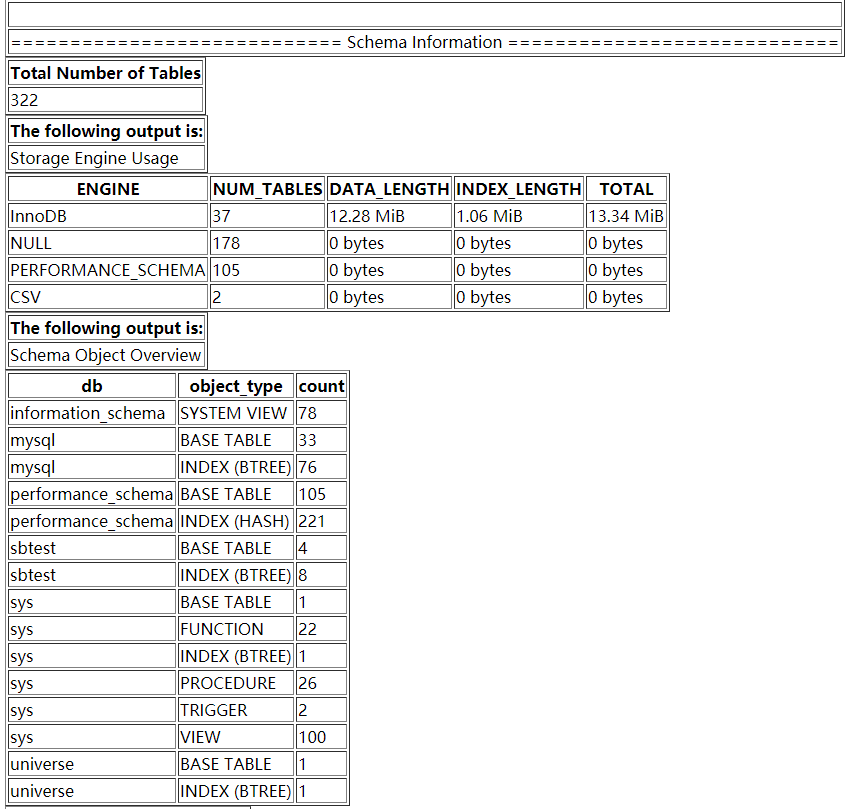
Task: Click mysql BASE TABLE count 33
Action: tap(322, 440)
